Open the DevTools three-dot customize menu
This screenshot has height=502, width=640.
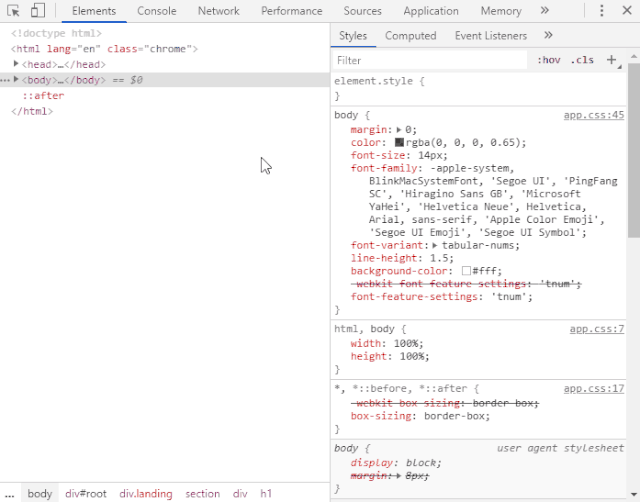coord(602,11)
